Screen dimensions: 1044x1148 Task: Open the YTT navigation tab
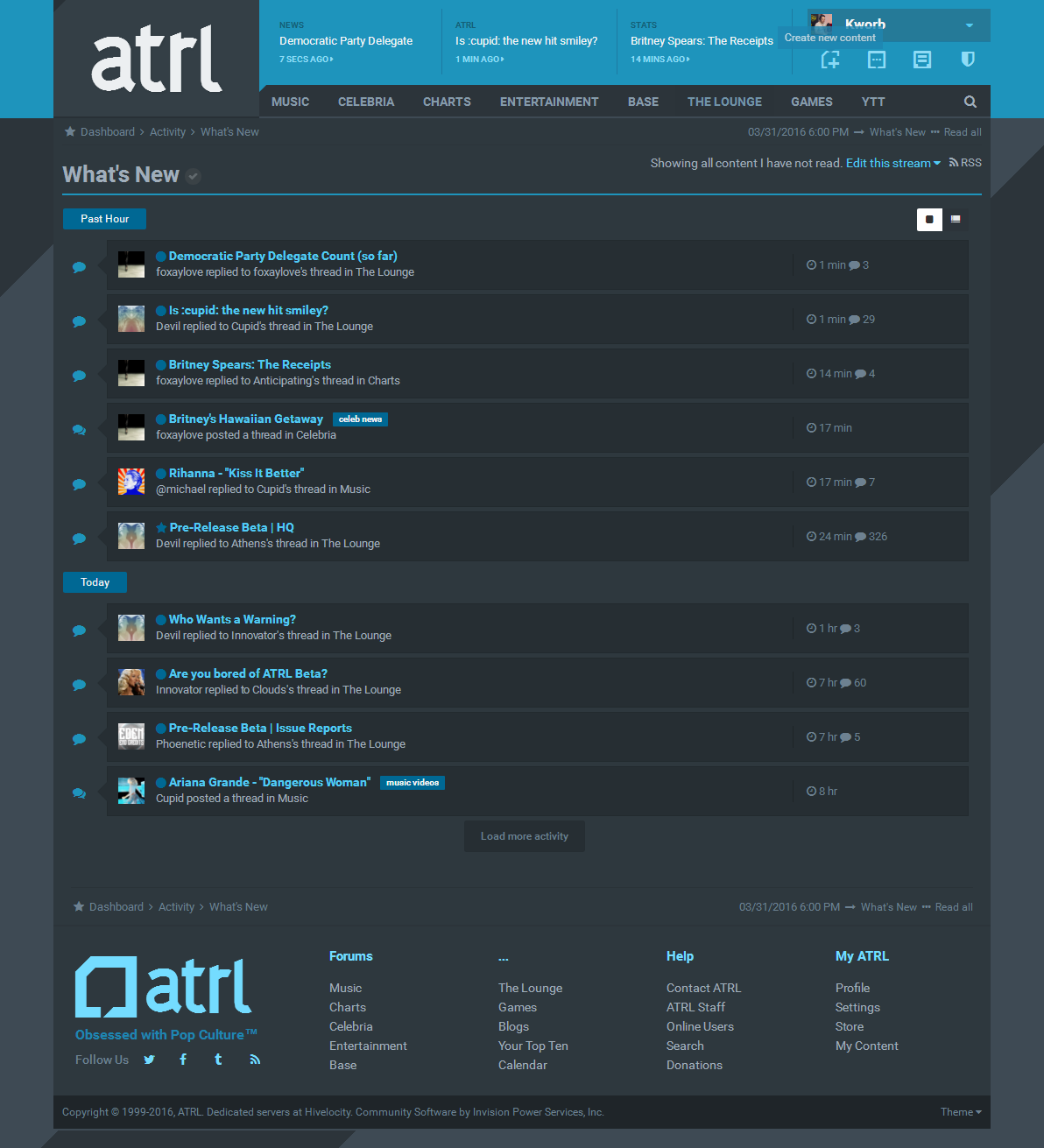point(873,102)
